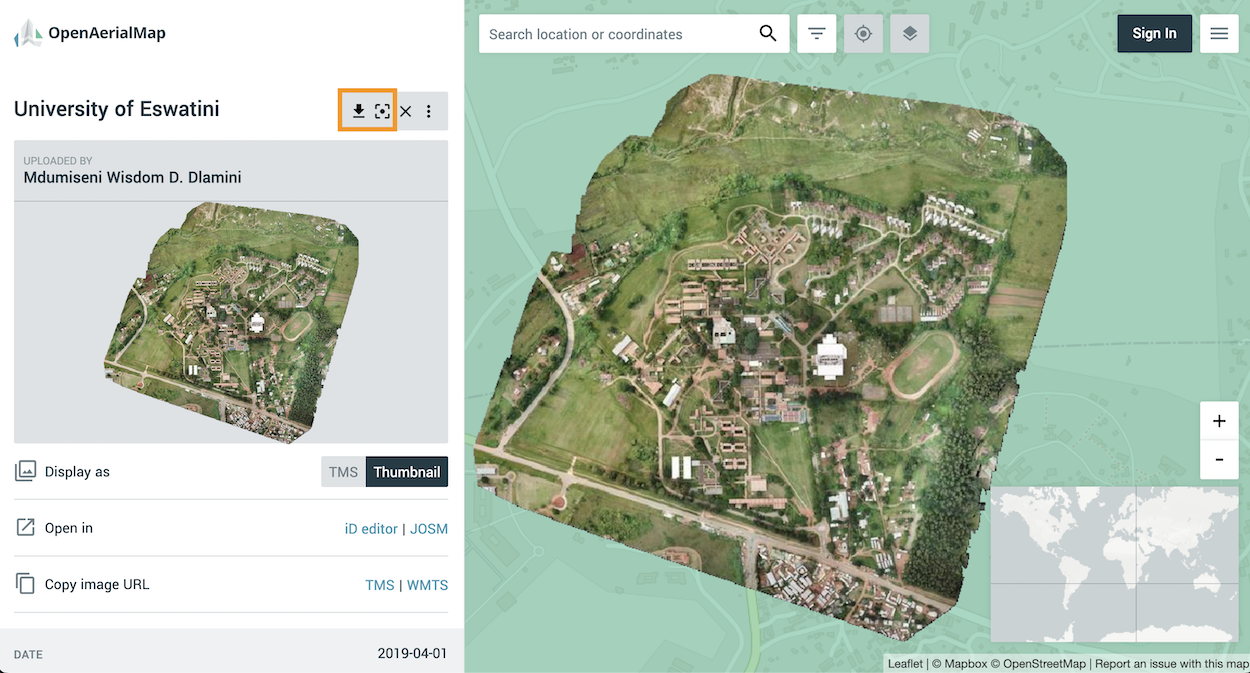Screen dimensions: 1250x673
Task: Locate my current position on map
Action: [x=863, y=34]
